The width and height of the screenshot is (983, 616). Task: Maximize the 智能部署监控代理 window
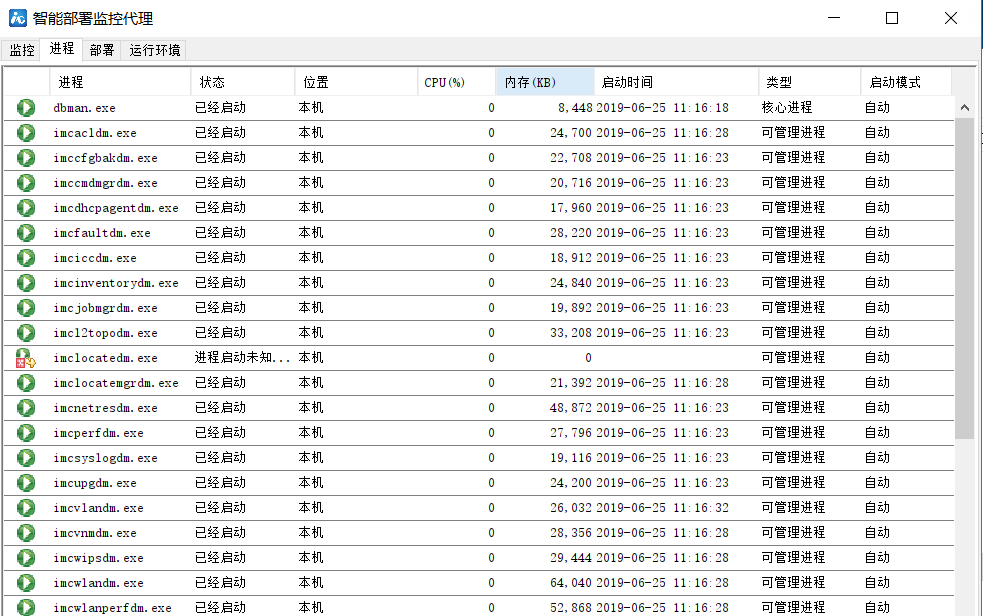892,18
